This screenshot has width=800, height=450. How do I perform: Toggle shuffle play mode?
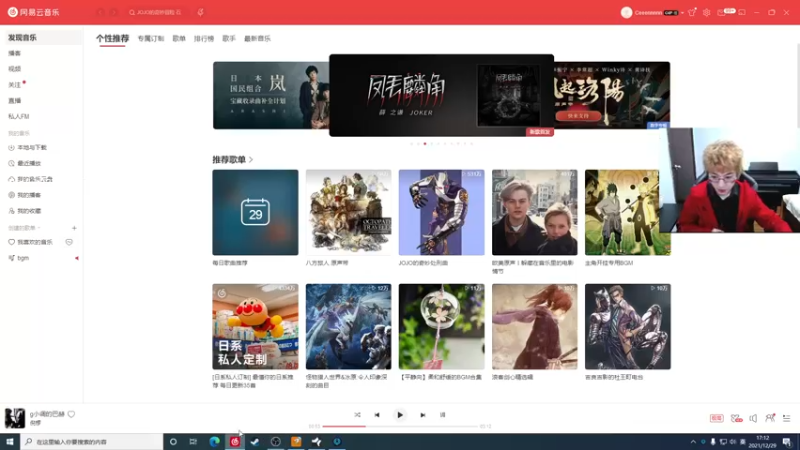pyautogui.click(x=357, y=415)
